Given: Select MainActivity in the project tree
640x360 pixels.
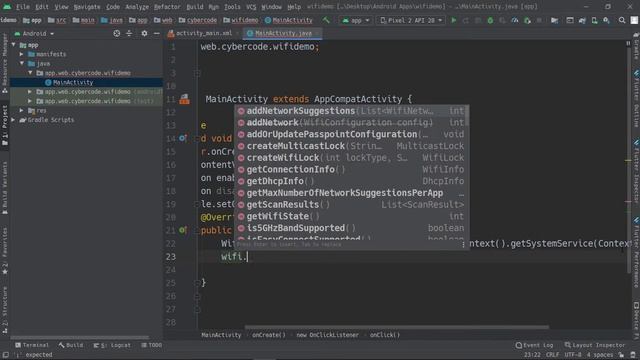Looking at the screenshot, I should click(x=86, y=82).
